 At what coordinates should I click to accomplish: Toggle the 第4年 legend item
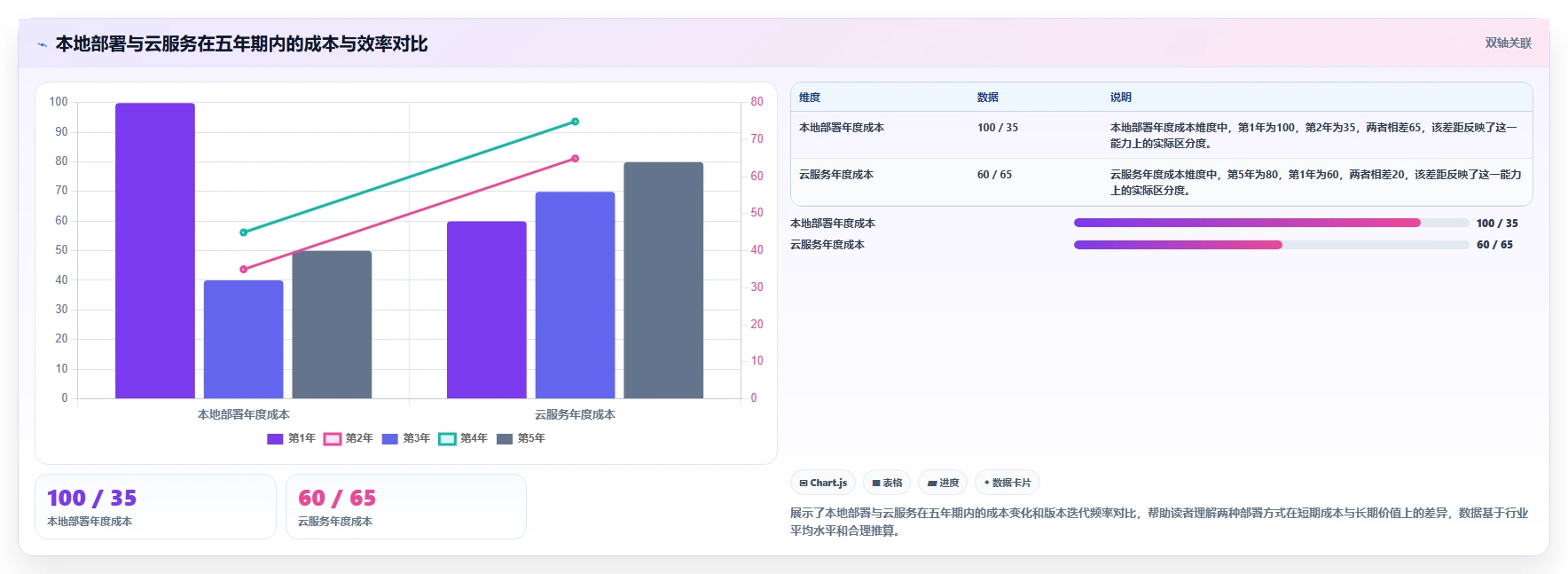[463, 438]
